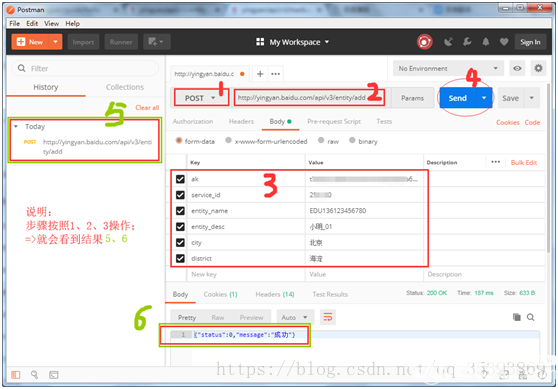Click the Save button

[x=511, y=98]
